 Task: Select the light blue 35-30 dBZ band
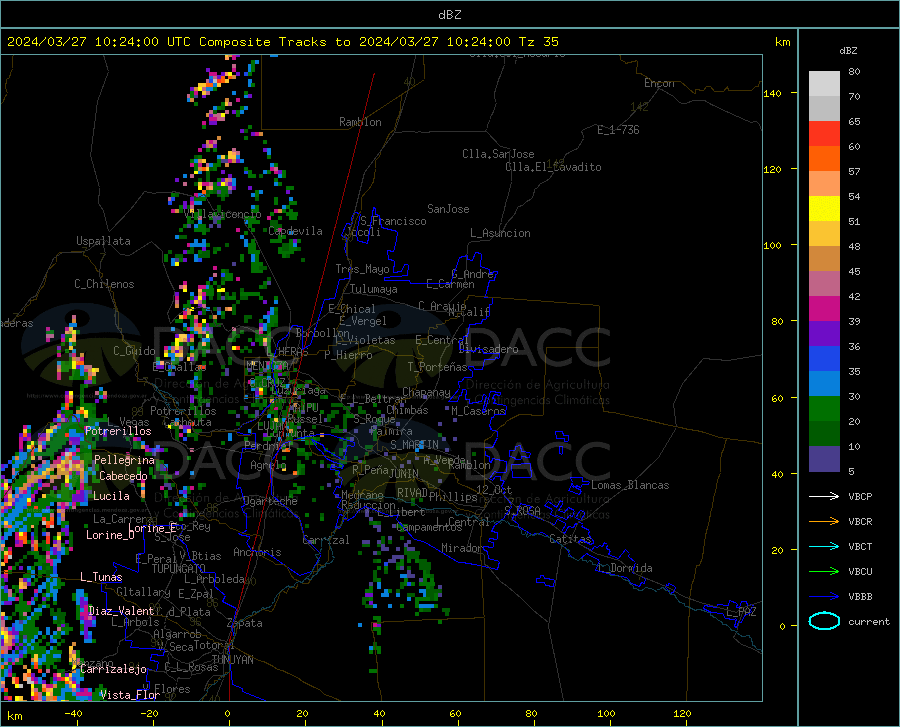(824, 384)
